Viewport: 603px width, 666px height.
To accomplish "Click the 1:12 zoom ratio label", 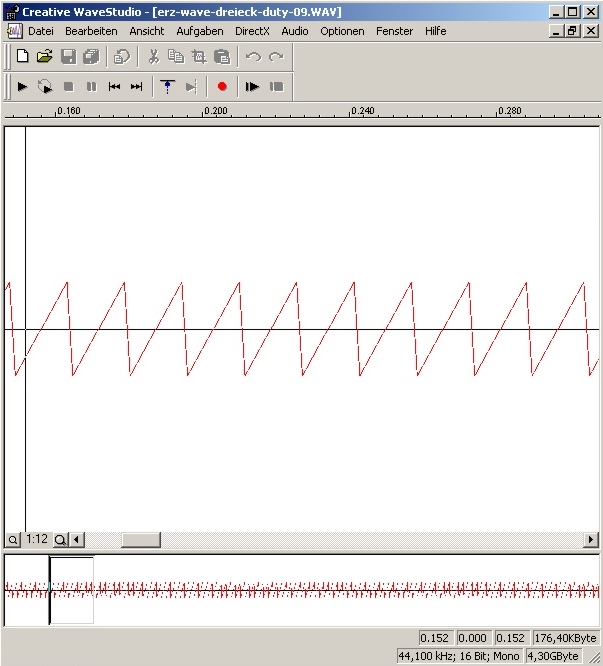I will (37, 539).
